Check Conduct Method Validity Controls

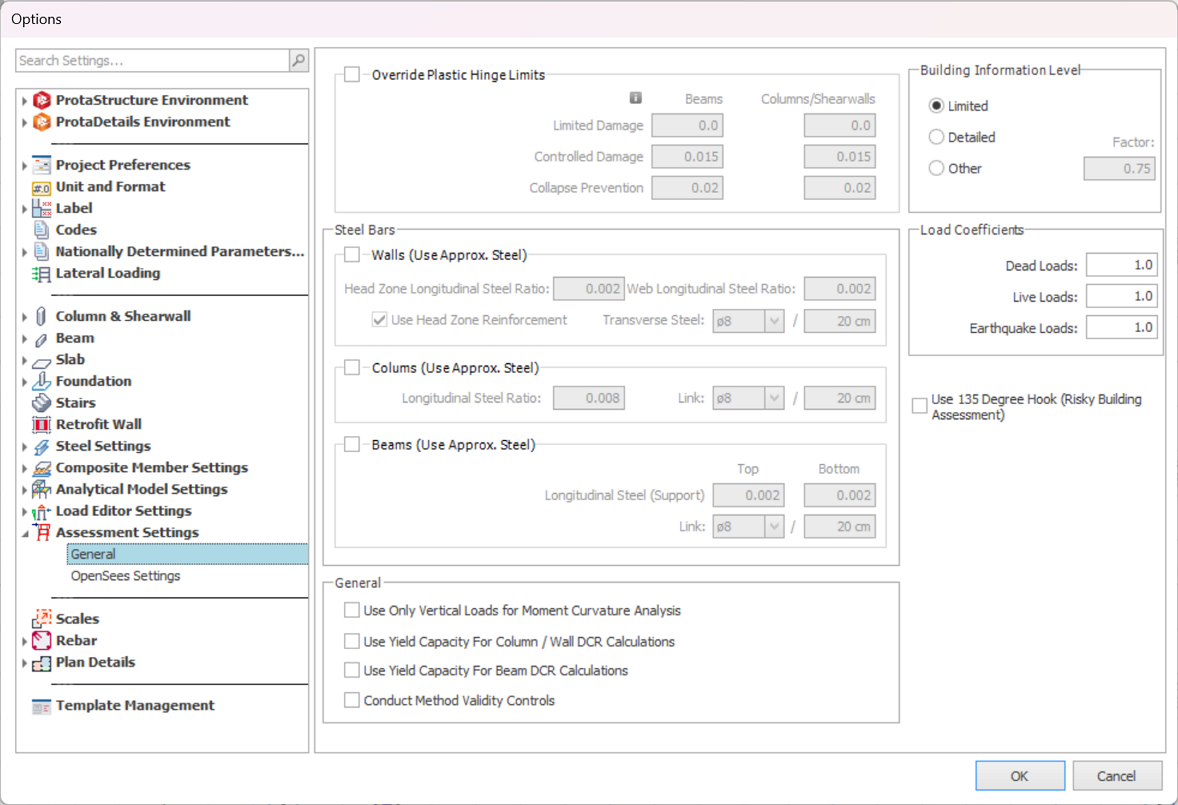[x=352, y=701]
